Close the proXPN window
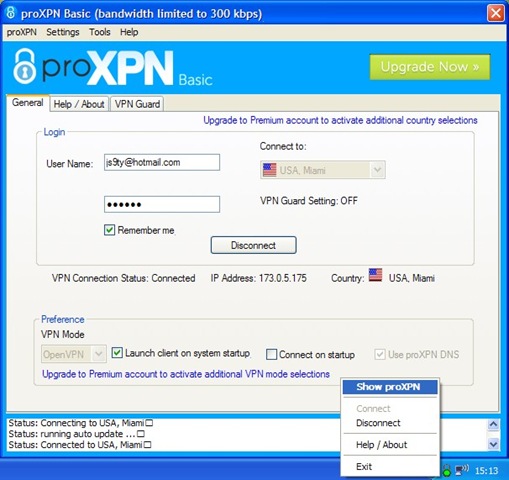The height and width of the screenshot is (480, 509). (495, 13)
